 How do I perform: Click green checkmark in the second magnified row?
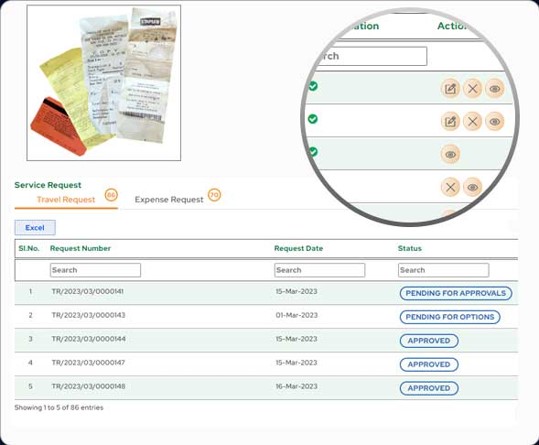[x=313, y=119]
